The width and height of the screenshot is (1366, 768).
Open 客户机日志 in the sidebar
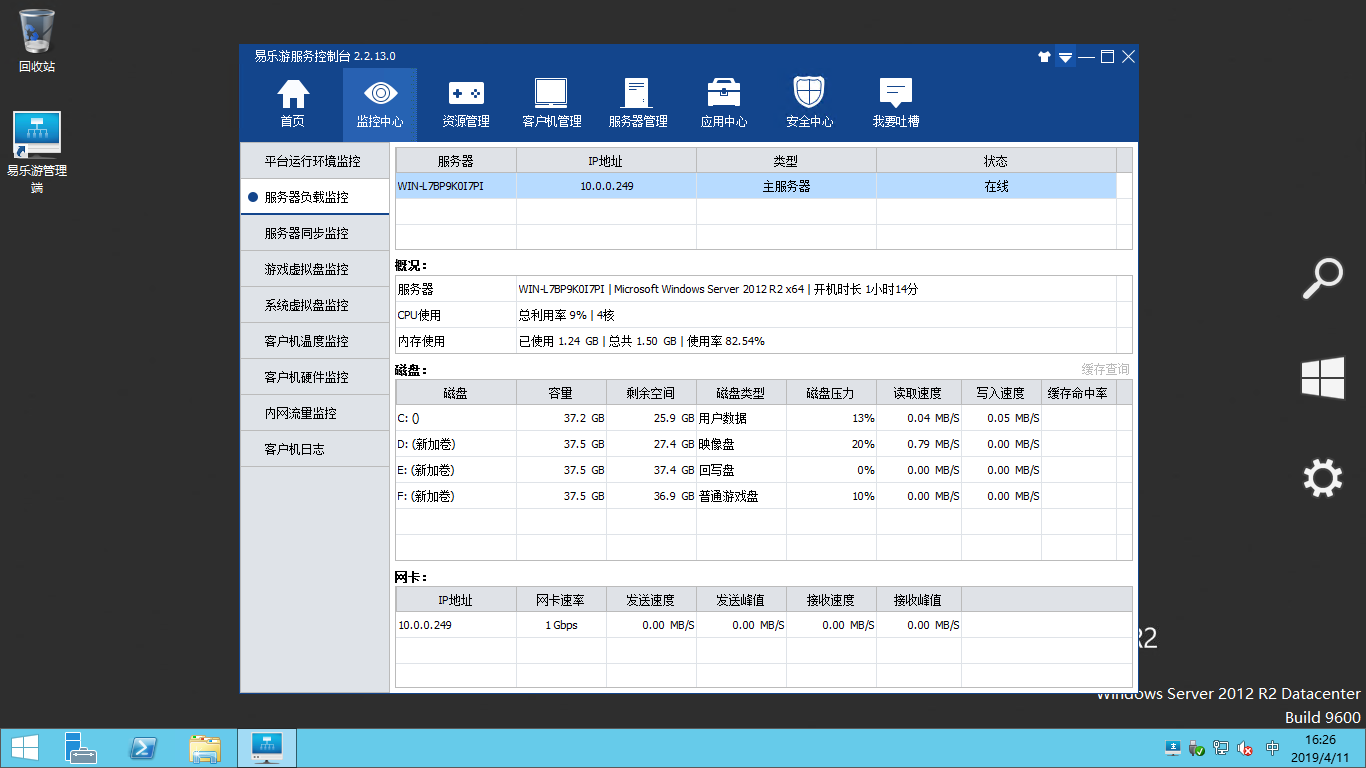coord(315,449)
